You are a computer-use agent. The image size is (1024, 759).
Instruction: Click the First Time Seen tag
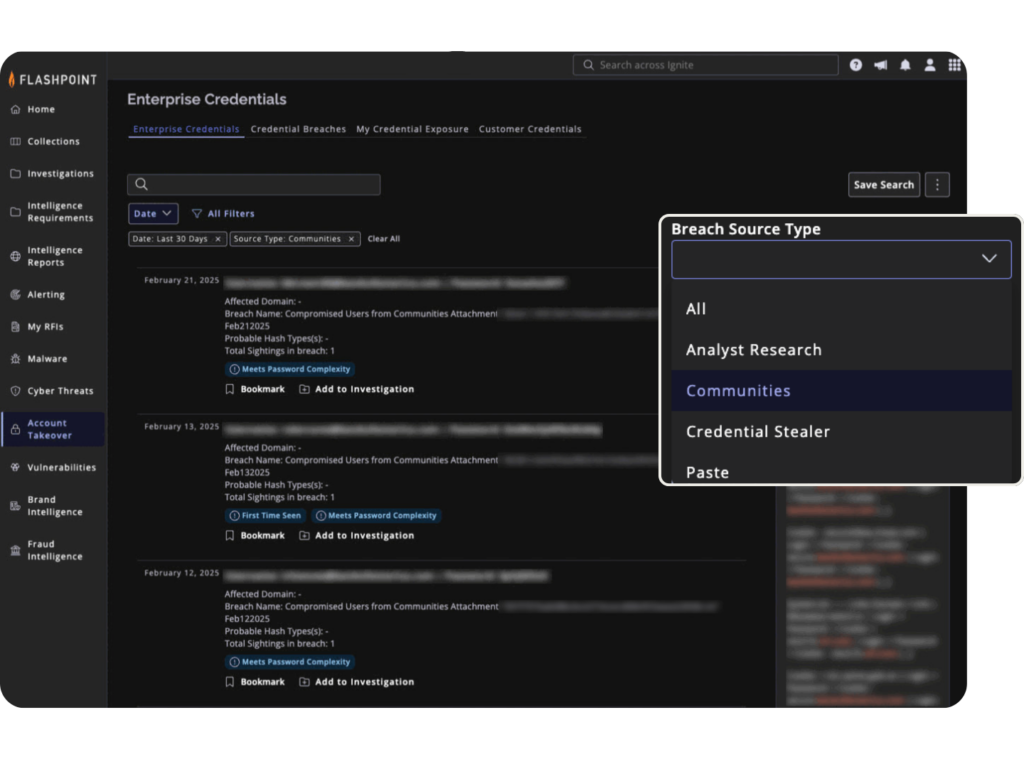click(x=265, y=515)
